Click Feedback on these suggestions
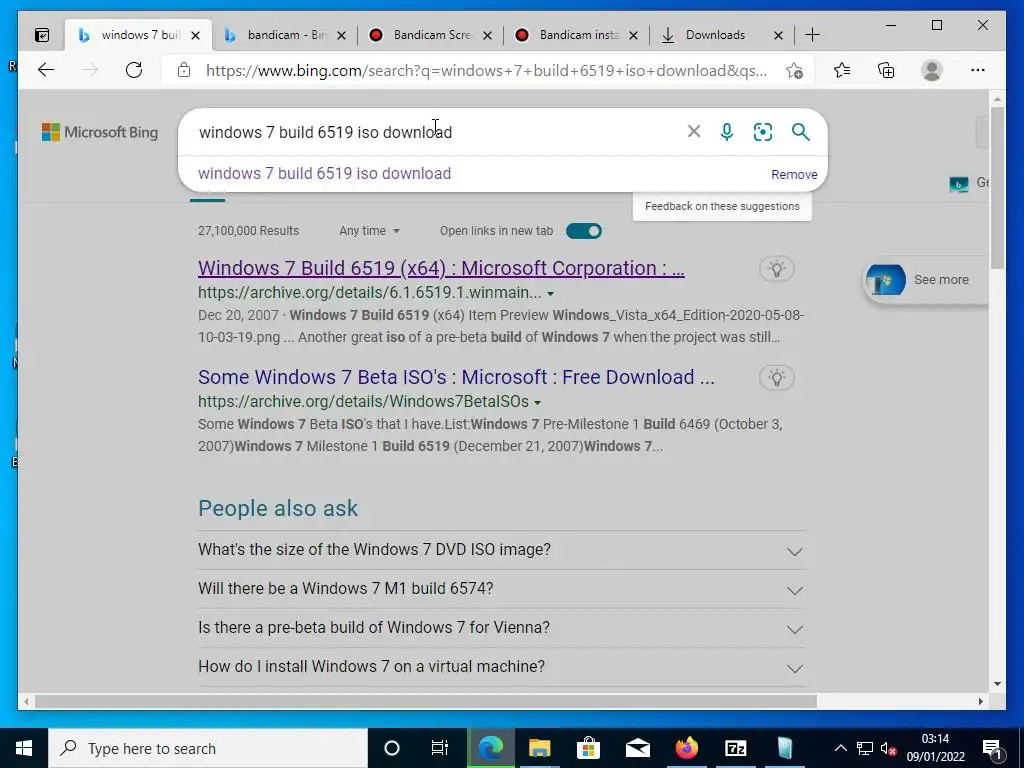 tap(722, 206)
